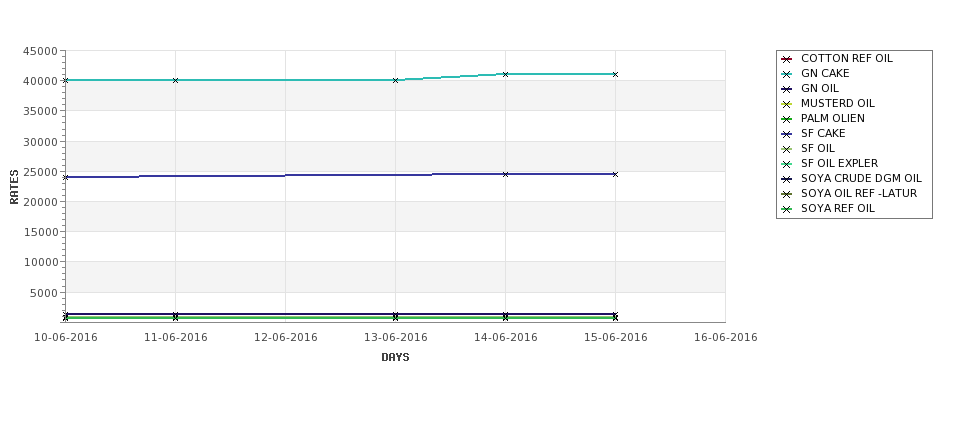
Task: Click the SF OIL EXPLER legend marker
Action: (x=787, y=164)
